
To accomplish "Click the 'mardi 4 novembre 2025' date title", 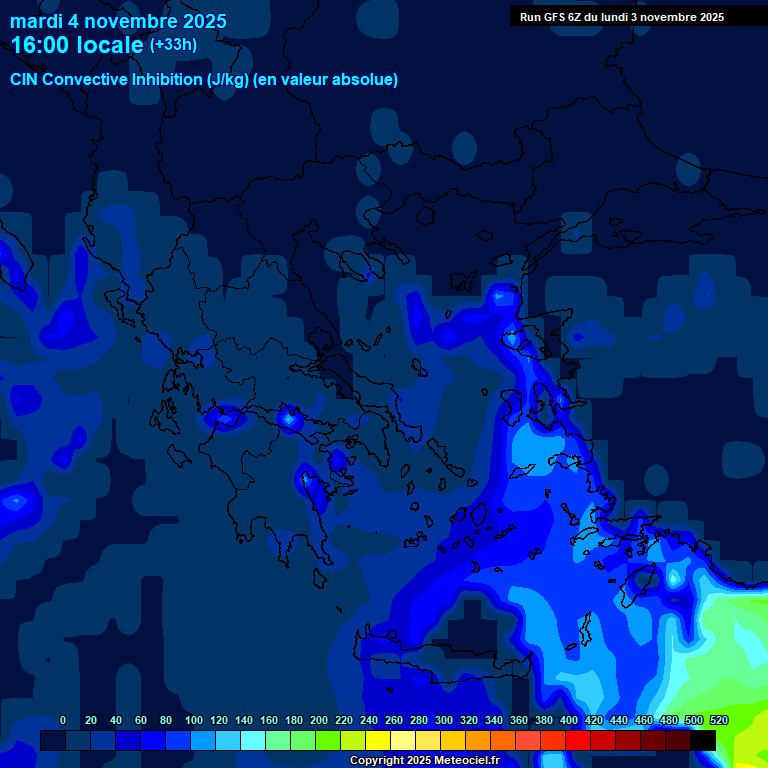I will [118, 21].
